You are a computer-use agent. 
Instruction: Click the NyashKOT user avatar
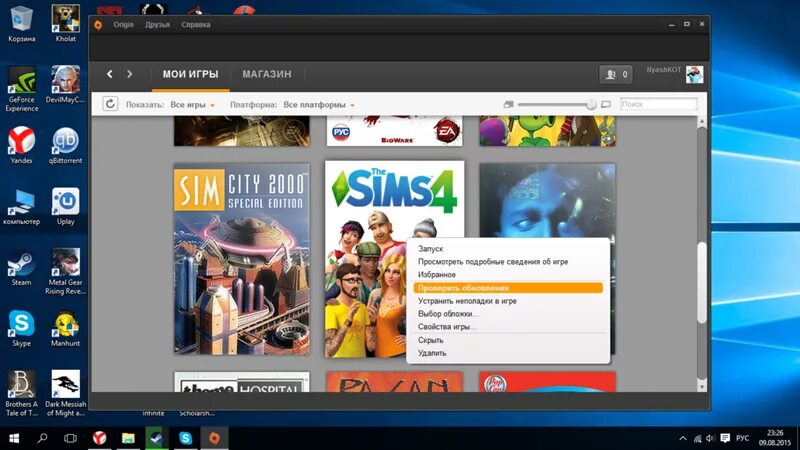[694, 74]
